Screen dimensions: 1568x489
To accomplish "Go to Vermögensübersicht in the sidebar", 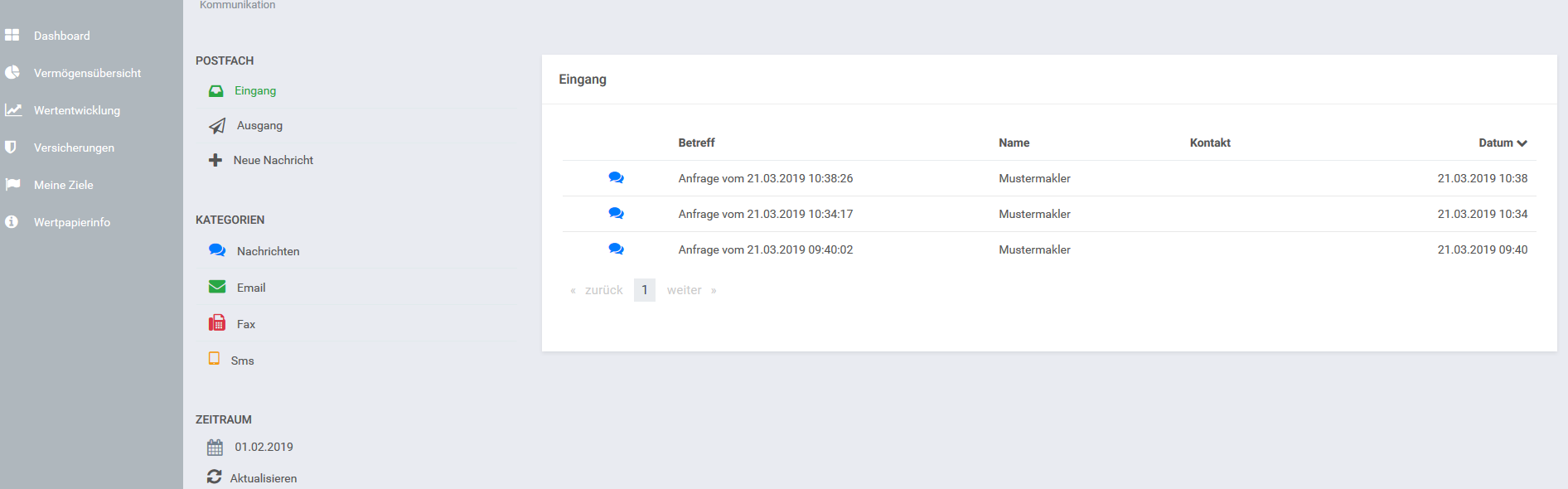I will pyautogui.click(x=87, y=73).
